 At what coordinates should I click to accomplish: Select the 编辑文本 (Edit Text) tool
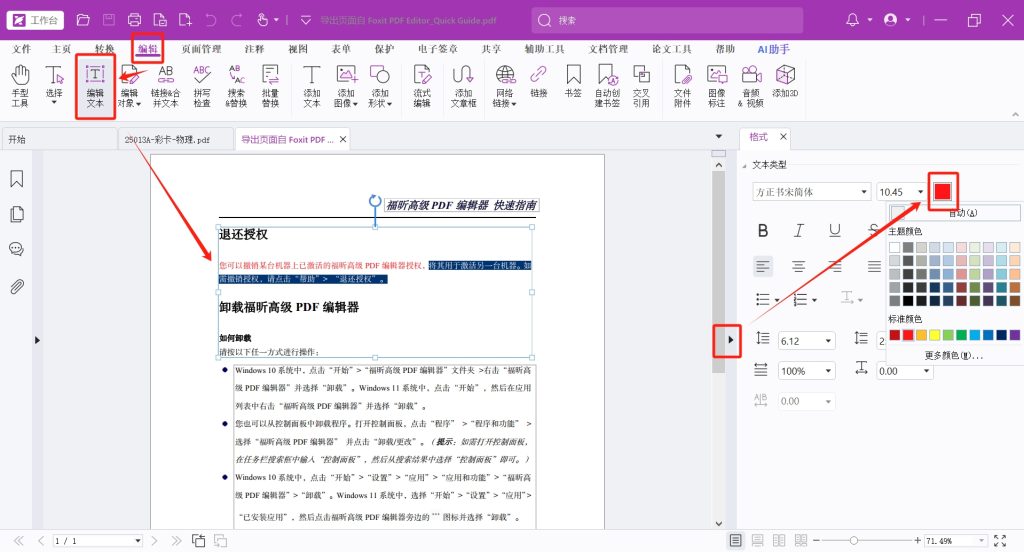[96, 85]
